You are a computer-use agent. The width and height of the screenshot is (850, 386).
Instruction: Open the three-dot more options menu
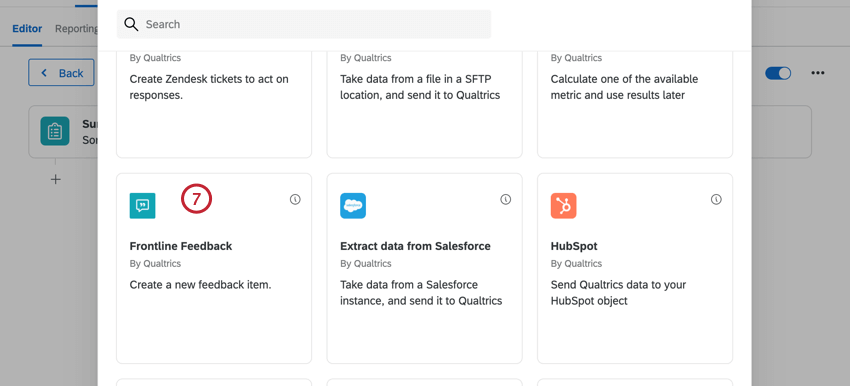[x=818, y=73]
